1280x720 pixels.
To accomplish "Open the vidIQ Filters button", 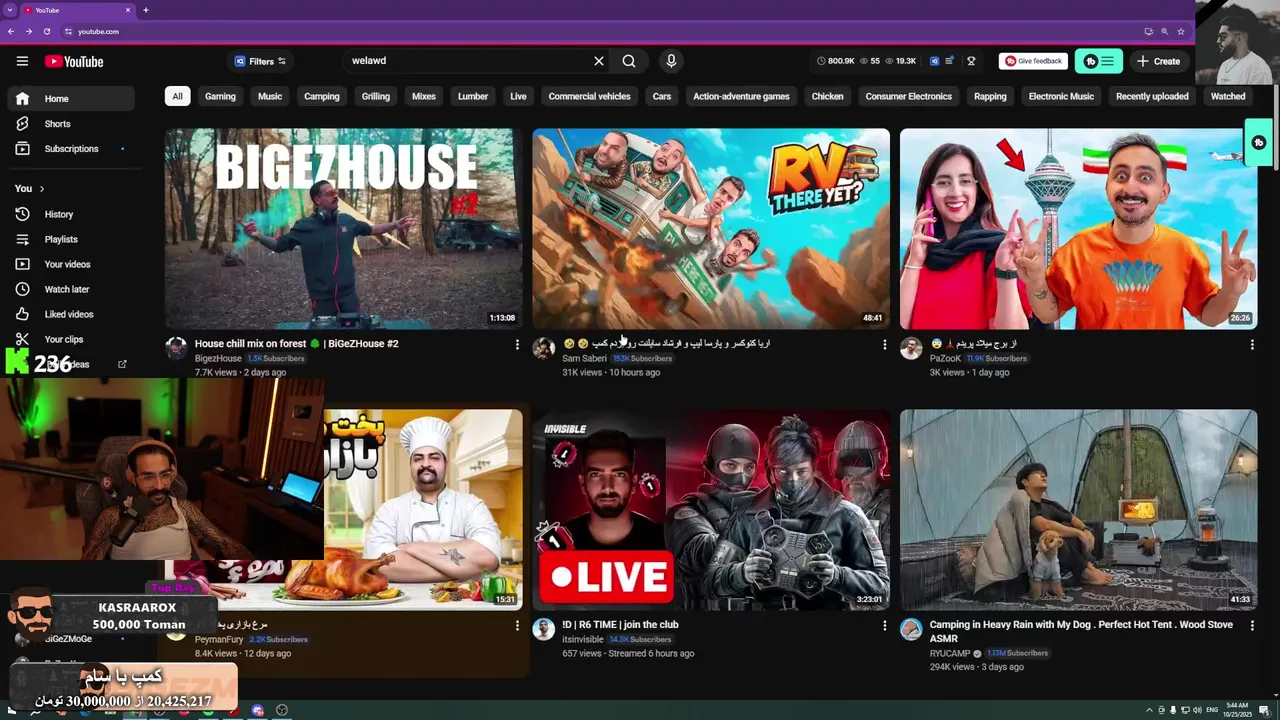I will (260, 61).
